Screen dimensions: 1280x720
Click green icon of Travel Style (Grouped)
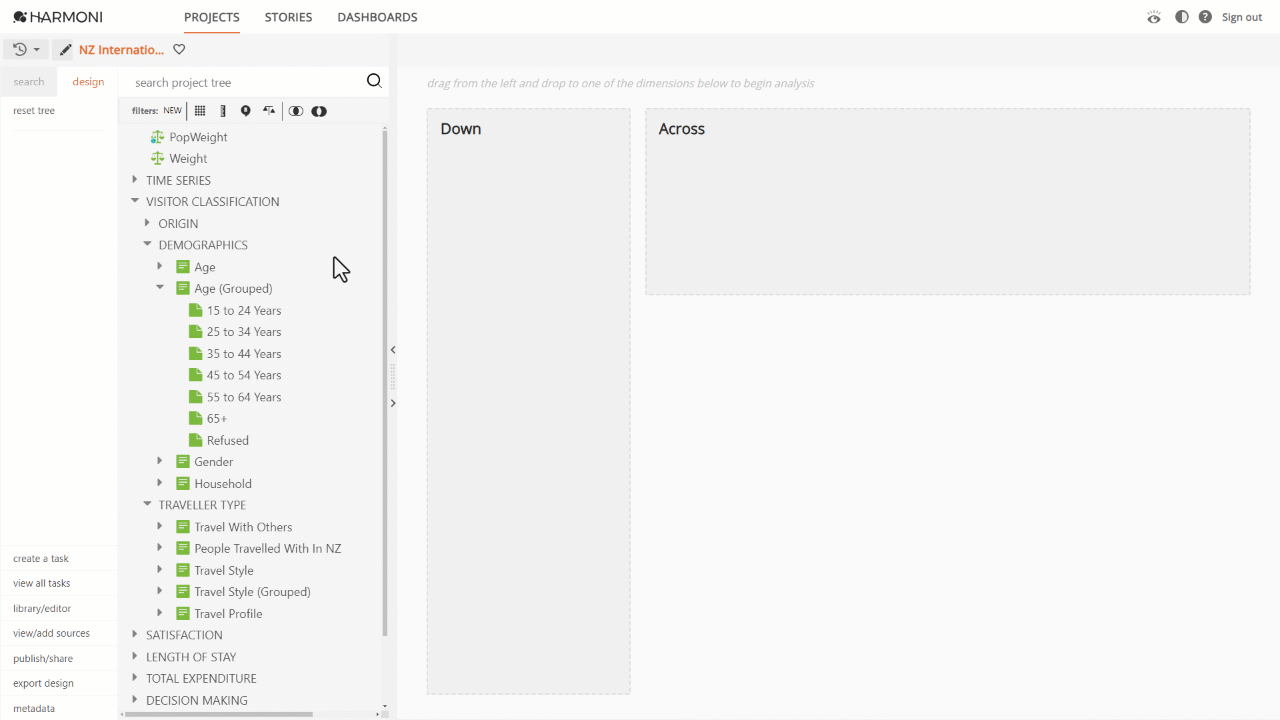coord(183,591)
